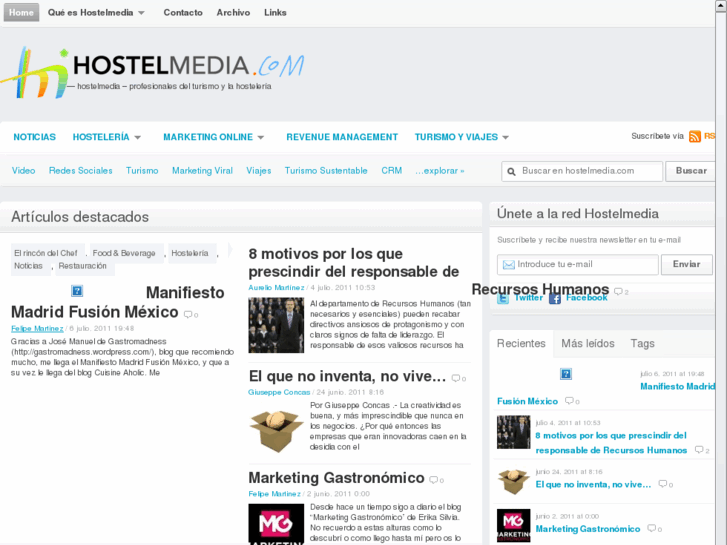Switch to the Recientes tab
This screenshot has width=727, height=545.
pyautogui.click(x=521, y=343)
